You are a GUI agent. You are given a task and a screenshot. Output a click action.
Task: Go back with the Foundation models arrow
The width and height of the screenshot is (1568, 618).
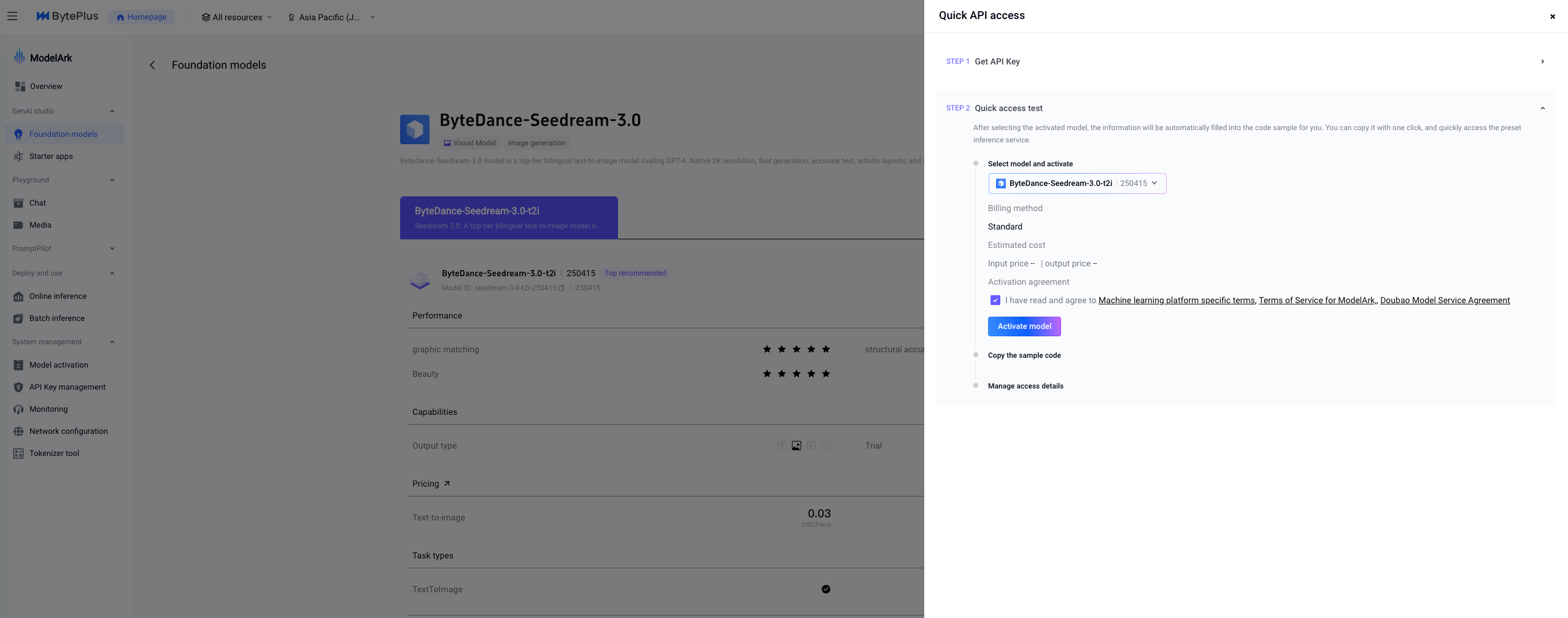click(152, 65)
